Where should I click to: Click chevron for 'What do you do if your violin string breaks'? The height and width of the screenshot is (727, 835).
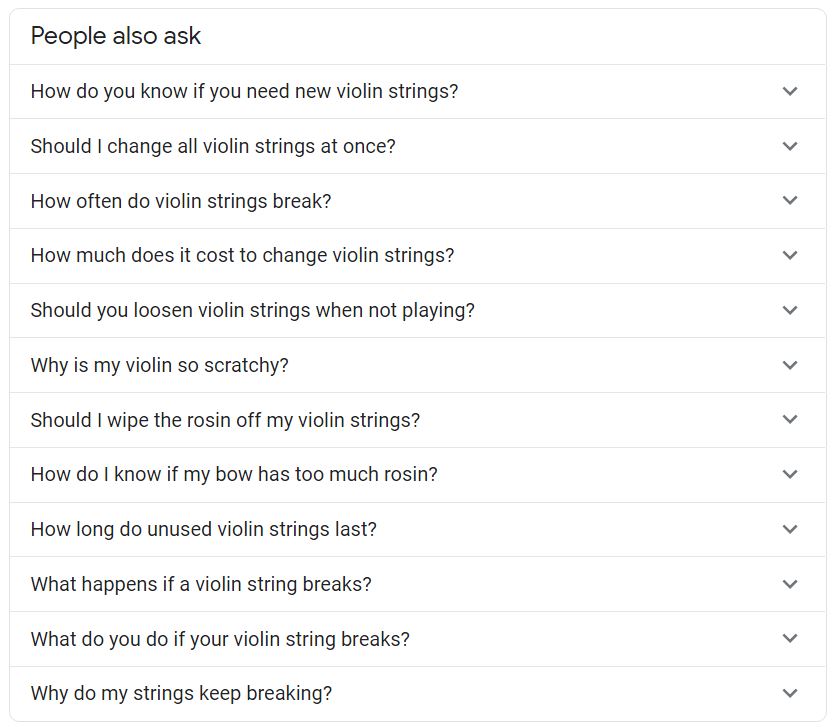click(x=790, y=638)
